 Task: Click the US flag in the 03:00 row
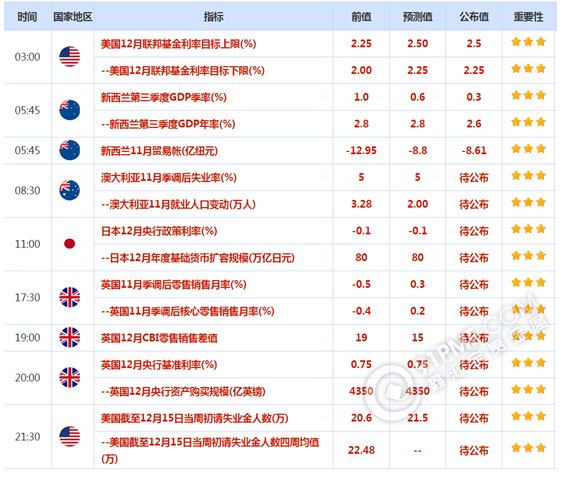tap(69, 57)
